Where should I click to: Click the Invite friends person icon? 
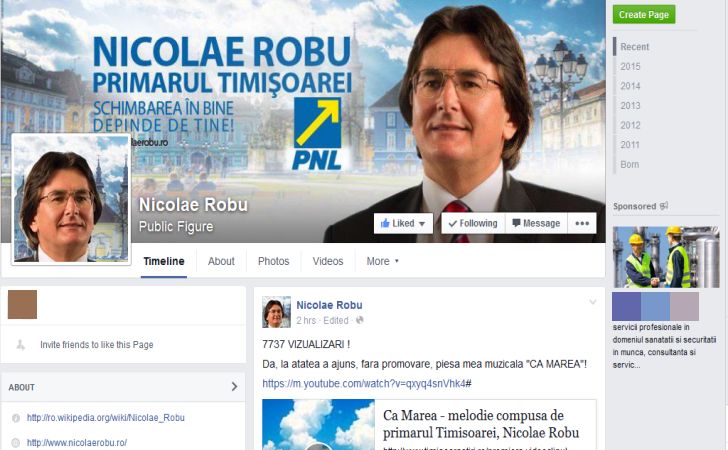click(20, 345)
